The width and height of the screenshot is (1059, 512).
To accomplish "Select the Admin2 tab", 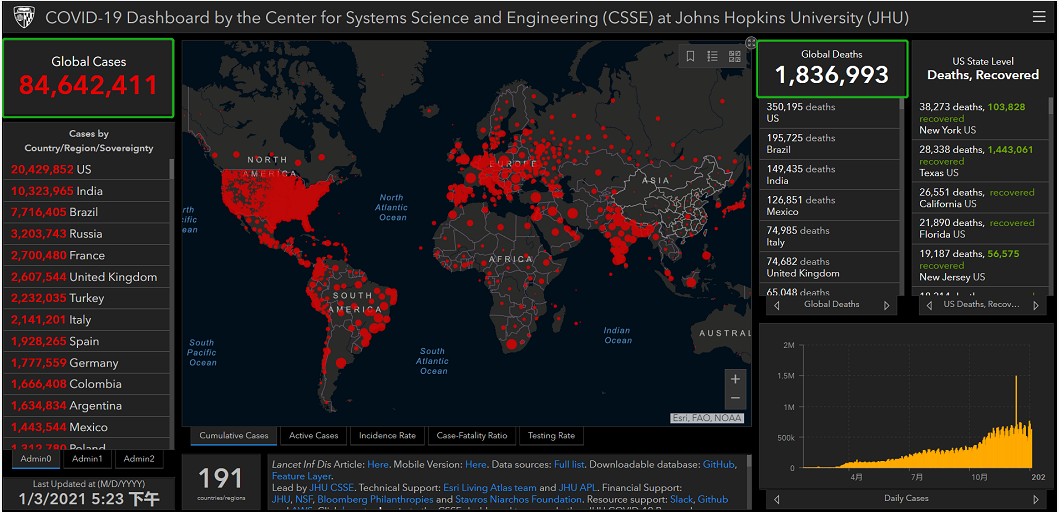I will (139, 459).
